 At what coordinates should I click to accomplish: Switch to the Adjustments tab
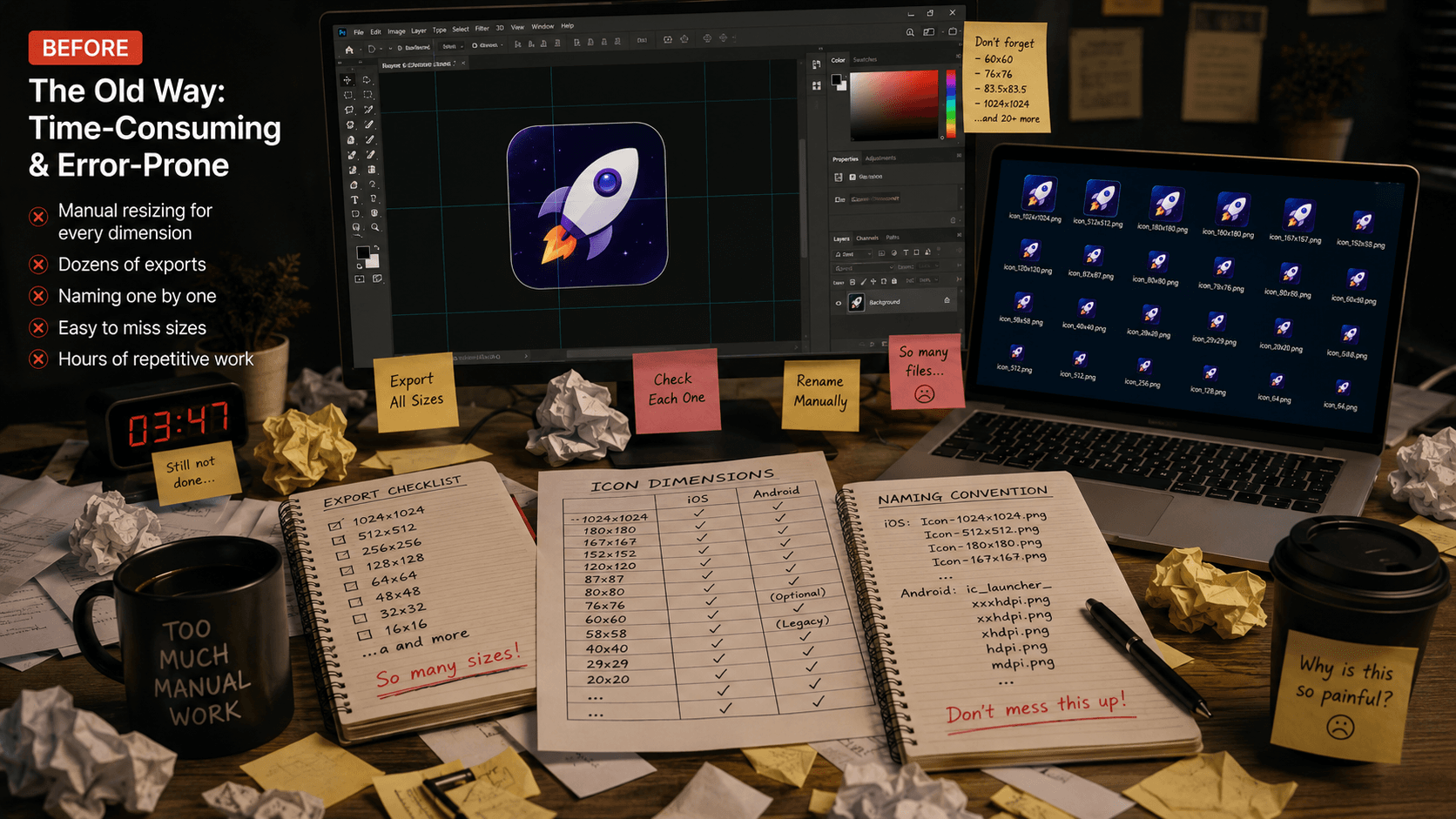click(880, 158)
